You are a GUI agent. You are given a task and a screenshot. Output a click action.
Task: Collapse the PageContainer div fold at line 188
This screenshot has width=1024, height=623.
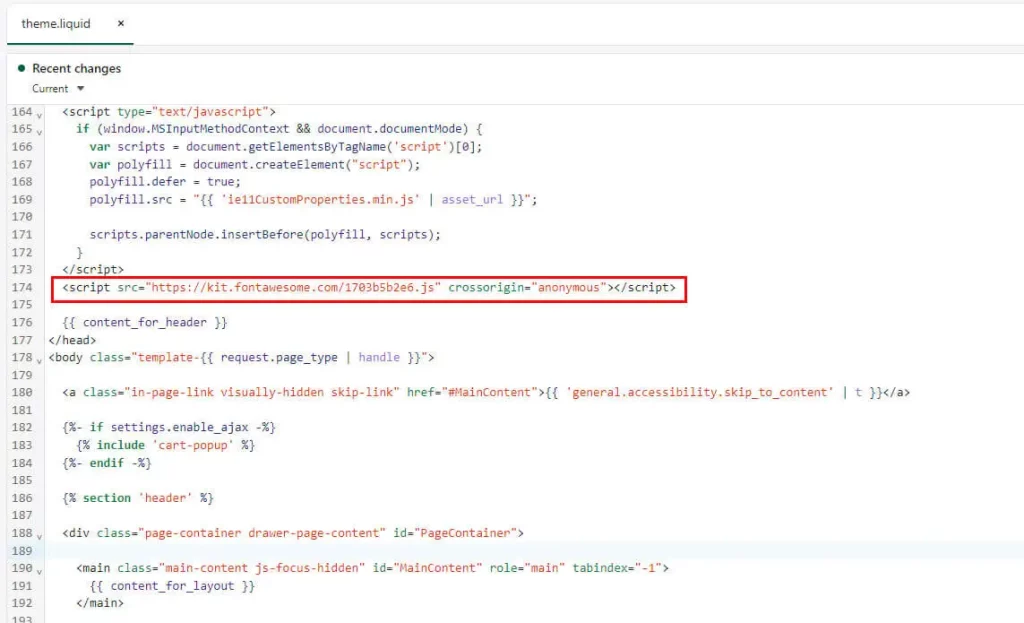[39, 536]
